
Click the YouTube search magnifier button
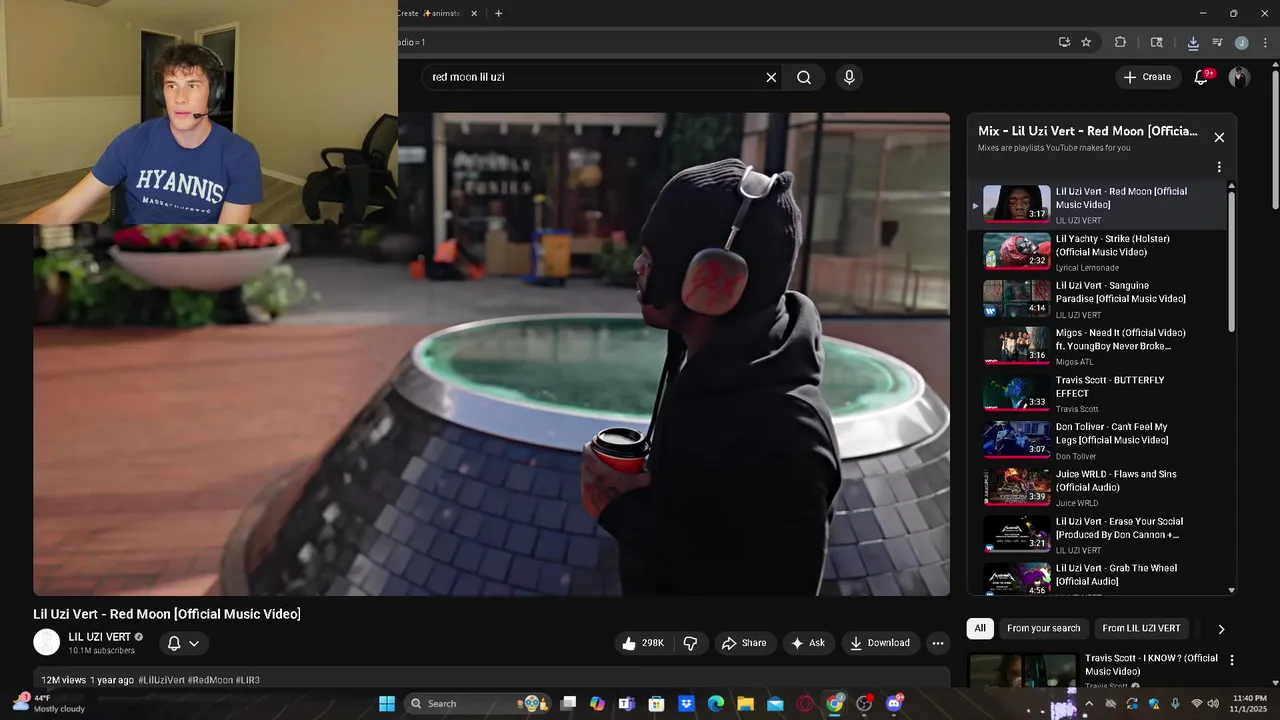(804, 77)
